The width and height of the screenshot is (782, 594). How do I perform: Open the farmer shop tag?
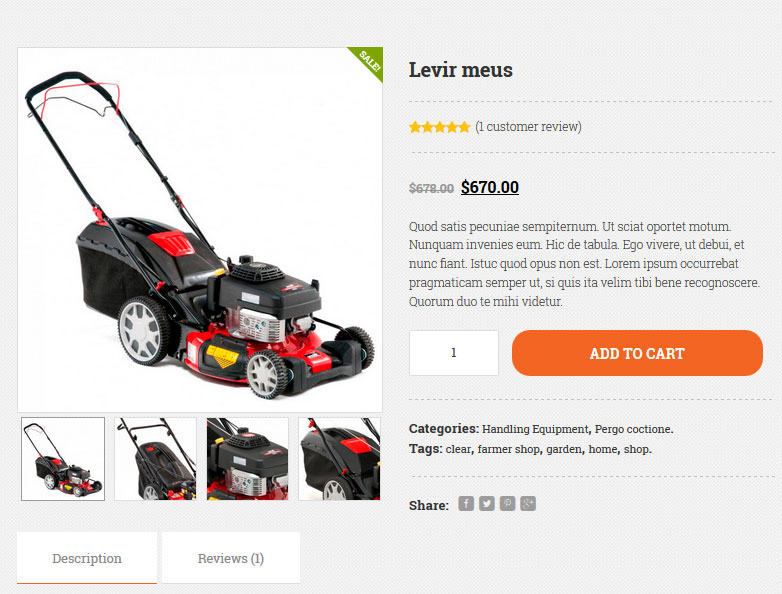tap(508, 449)
